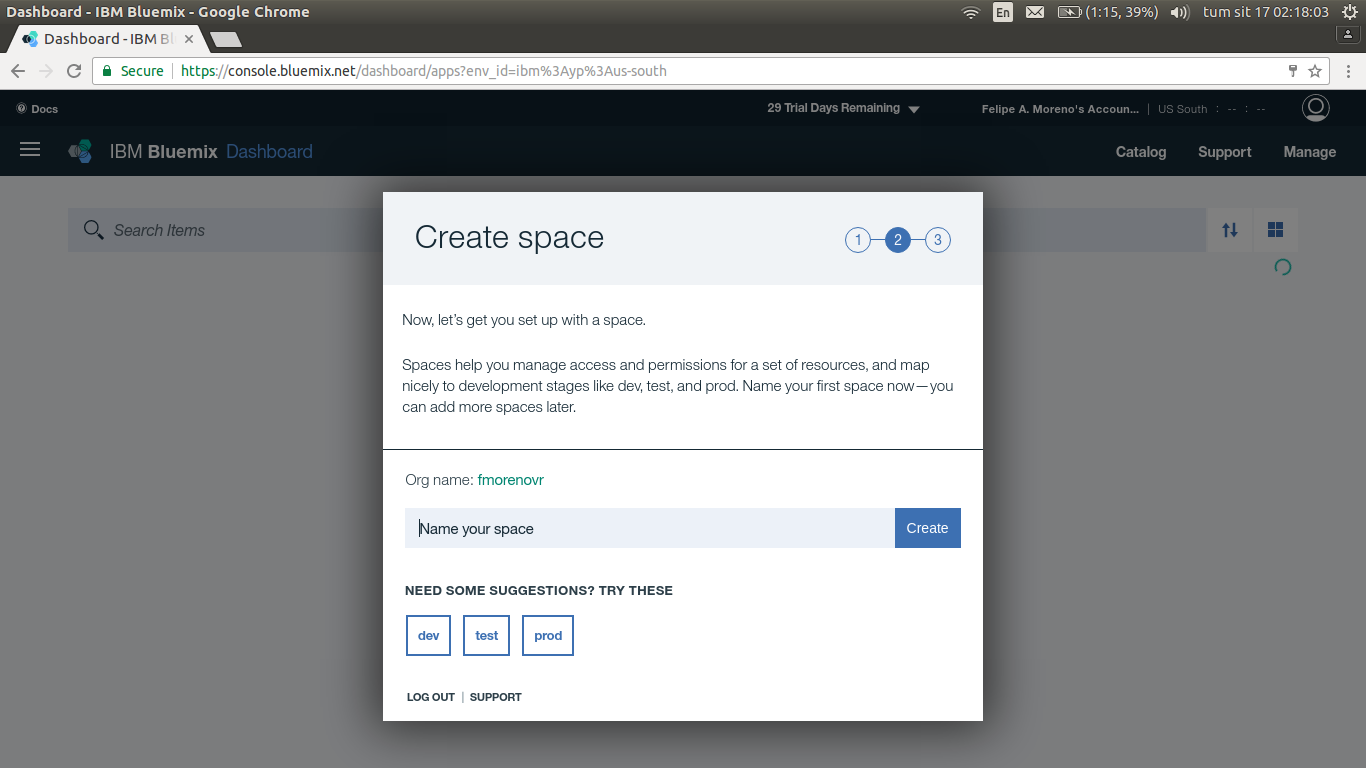Image resolution: width=1366 pixels, height=768 pixels.
Task: Bookmark this page with star icon
Action: [1315, 71]
